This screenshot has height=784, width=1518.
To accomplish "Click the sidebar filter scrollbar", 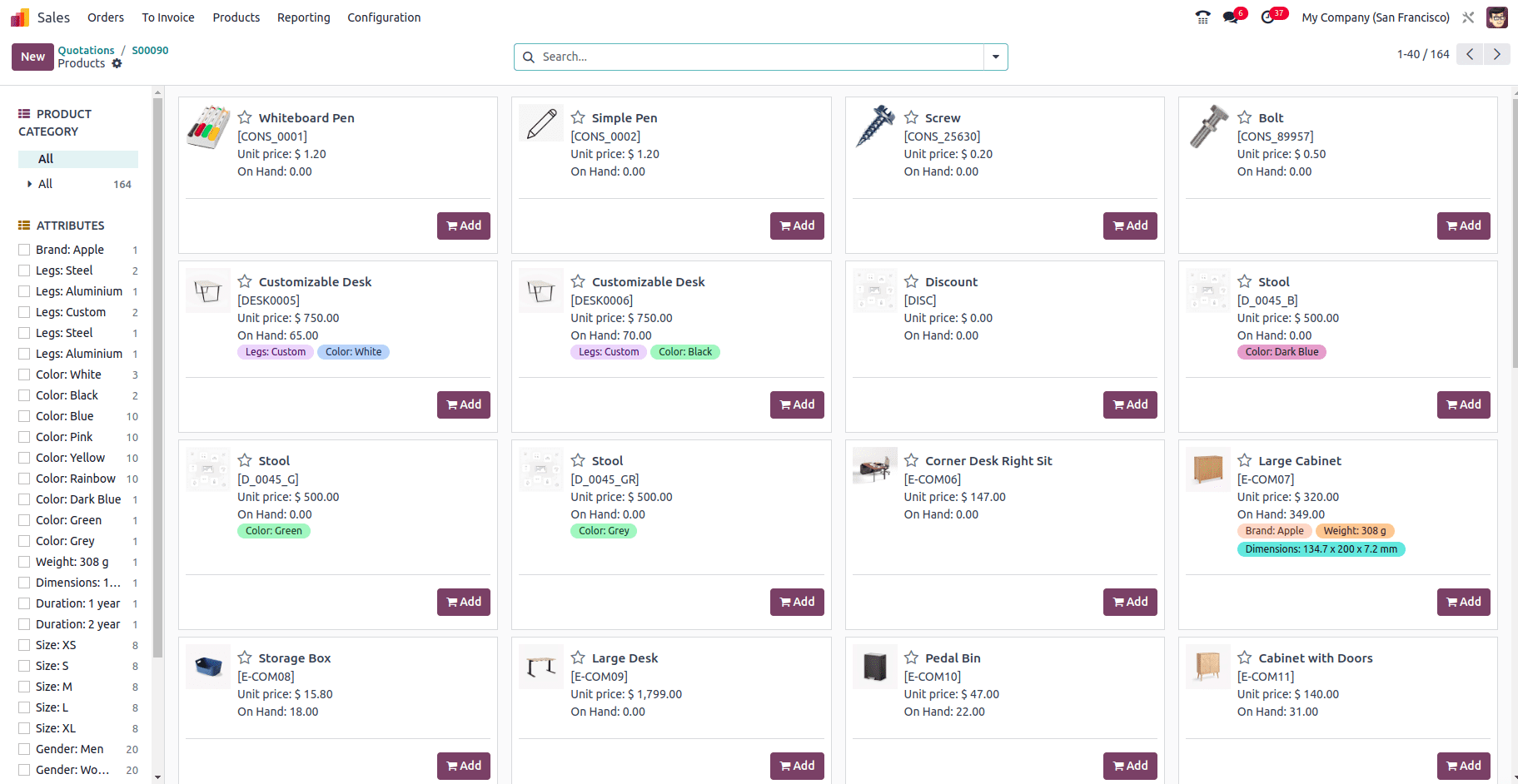I will (x=157, y=379).
